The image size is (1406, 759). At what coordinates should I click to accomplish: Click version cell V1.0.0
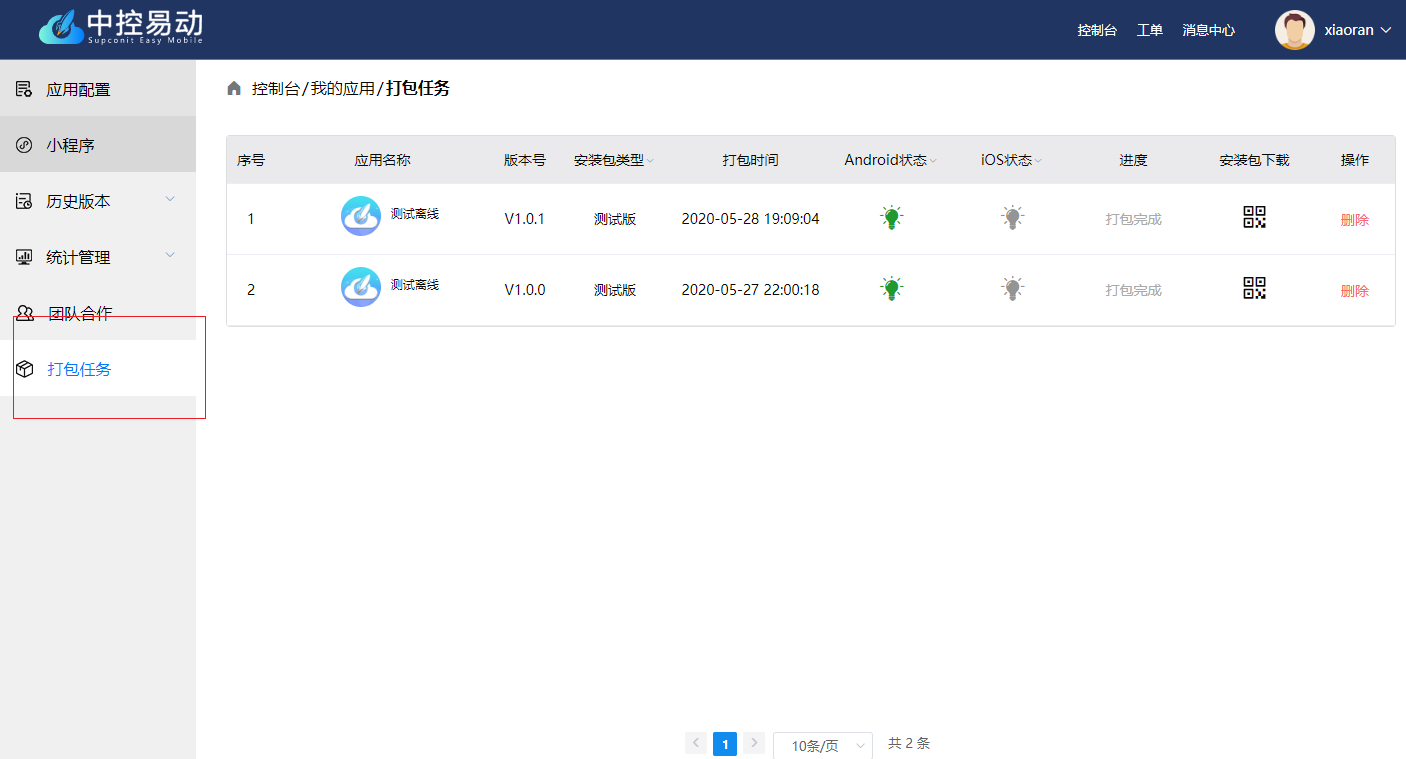524,290
